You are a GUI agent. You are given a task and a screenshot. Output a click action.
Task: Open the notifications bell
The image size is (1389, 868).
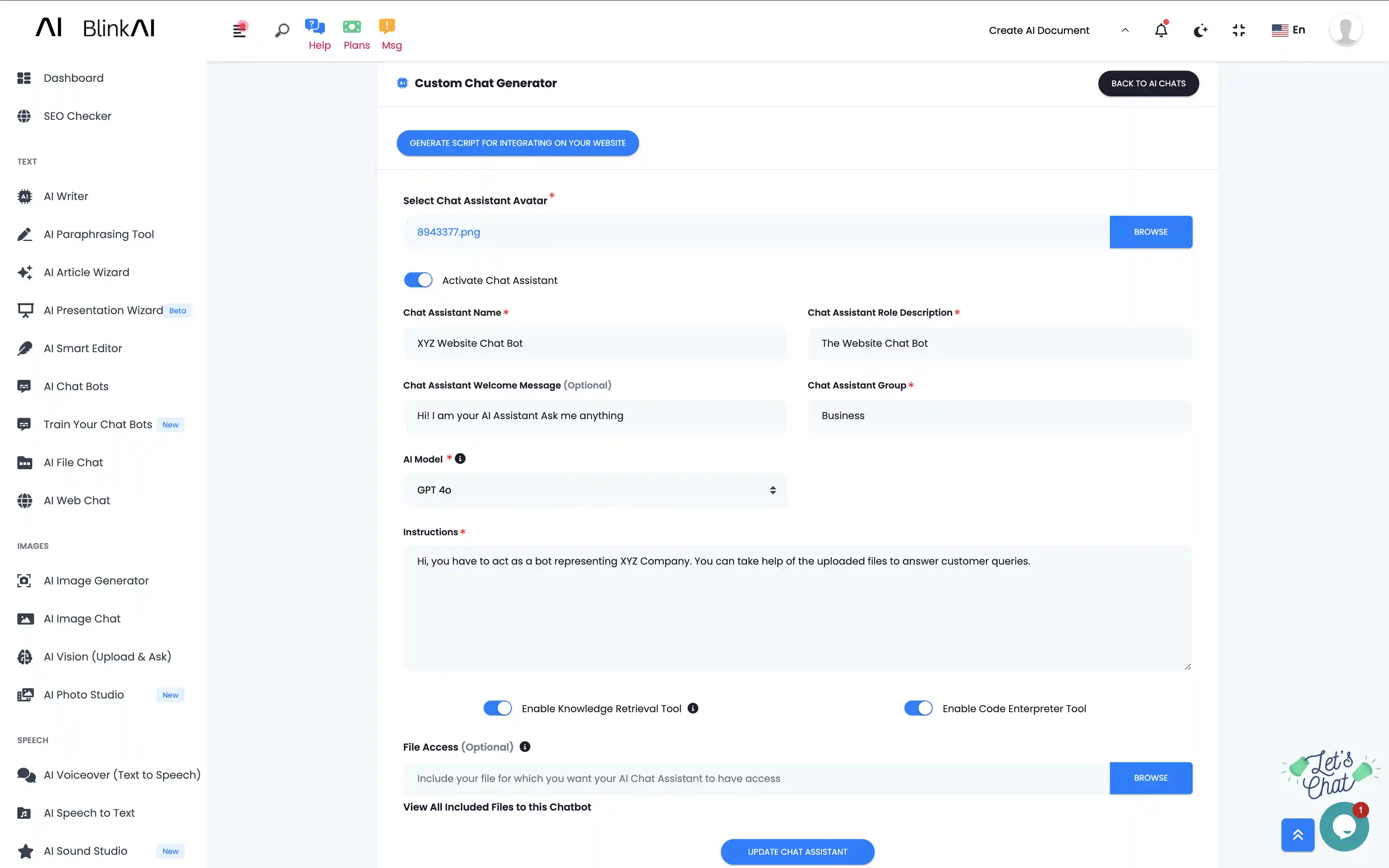(x=1160, y=30)
